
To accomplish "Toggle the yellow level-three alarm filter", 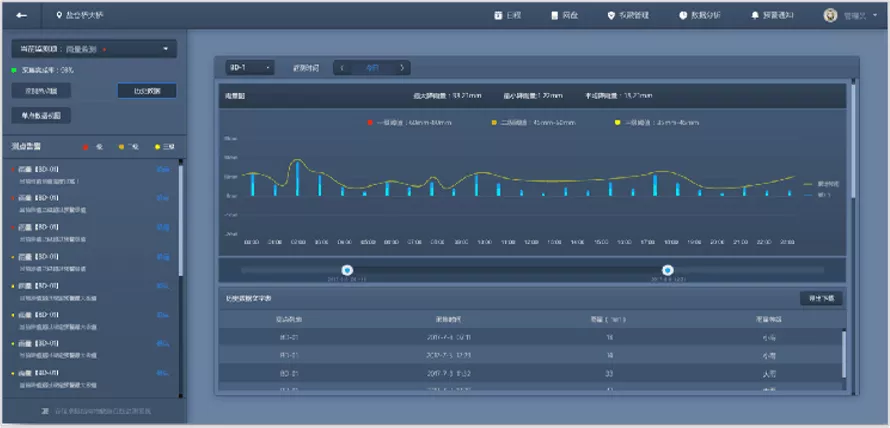I will (157, 147).
